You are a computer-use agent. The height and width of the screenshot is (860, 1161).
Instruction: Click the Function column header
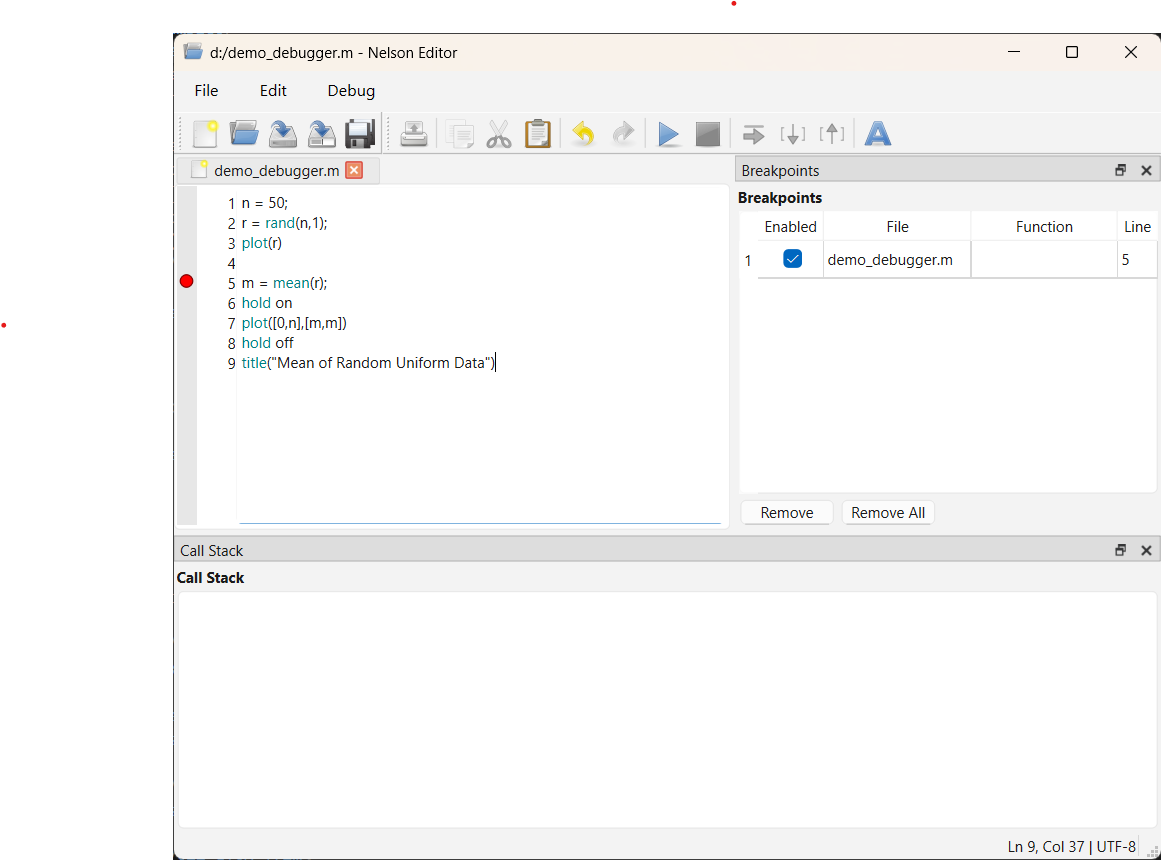tap(1043, 227)
